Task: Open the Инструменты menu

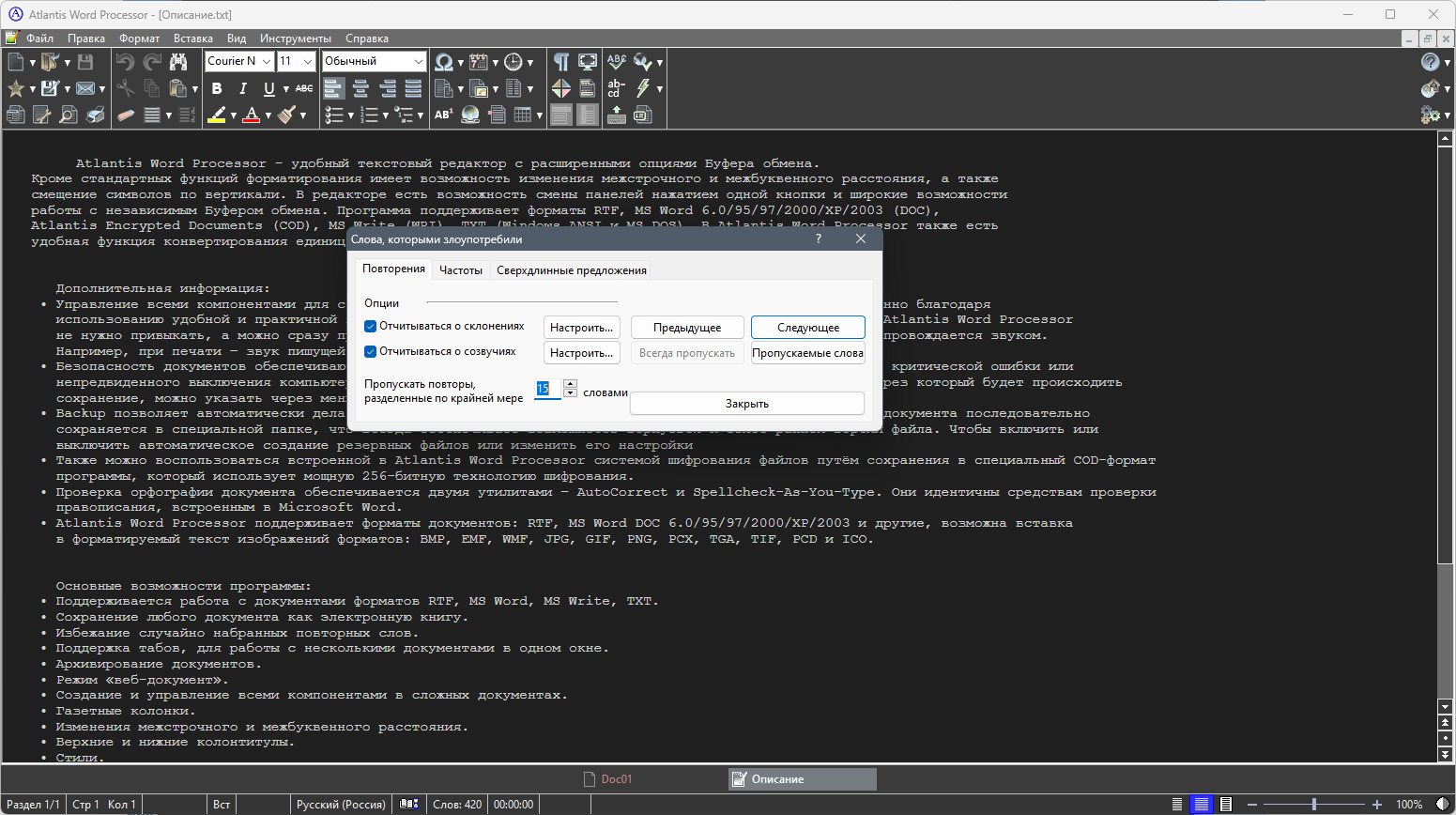Action: [x=296, y=38]
